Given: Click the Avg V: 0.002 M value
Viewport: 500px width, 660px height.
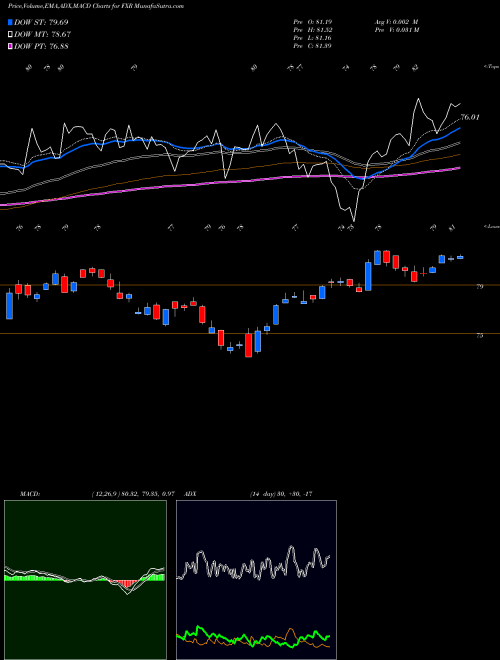Looking at the screenshot, I should coord(396,22).
